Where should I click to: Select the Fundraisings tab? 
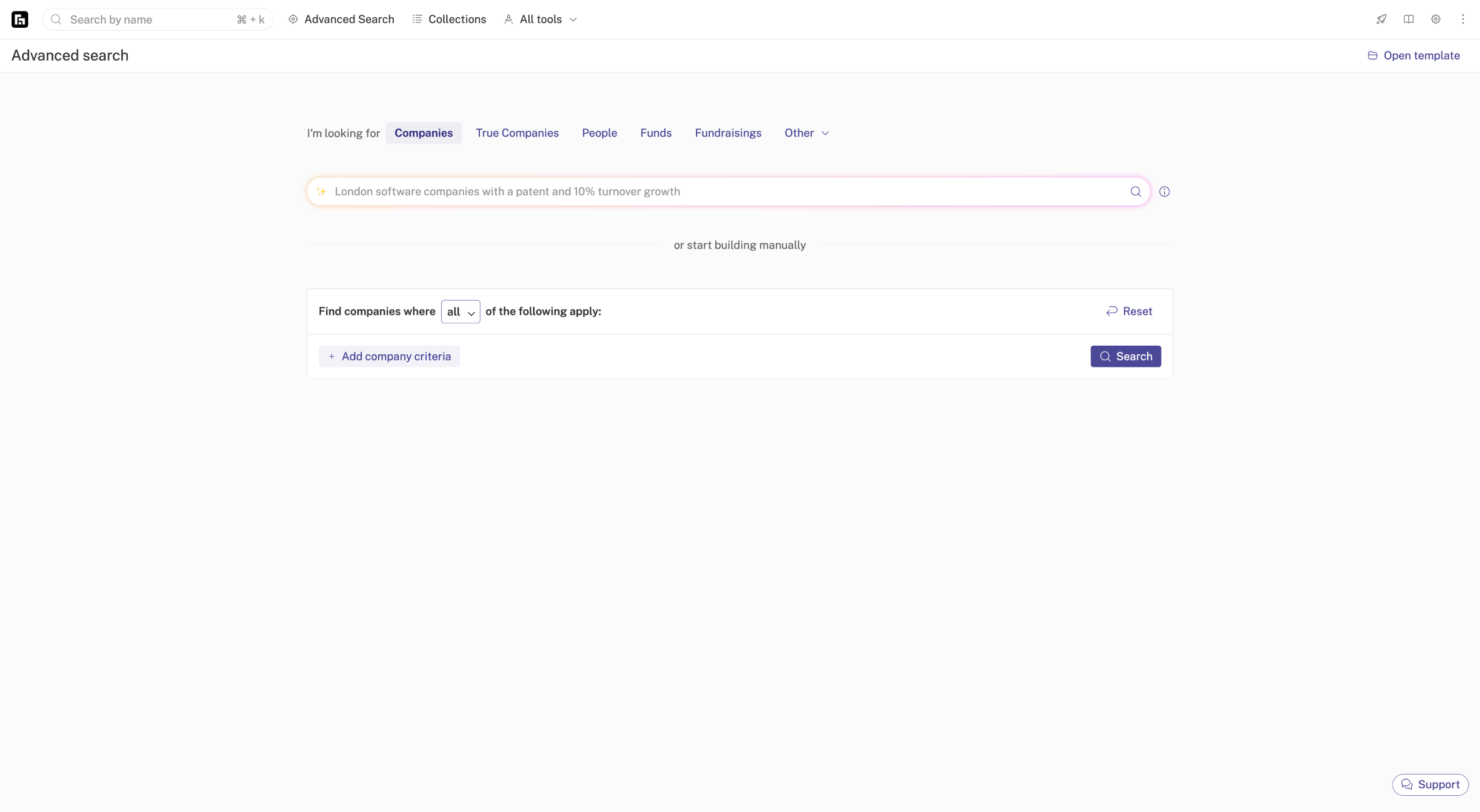click(728, 133)
